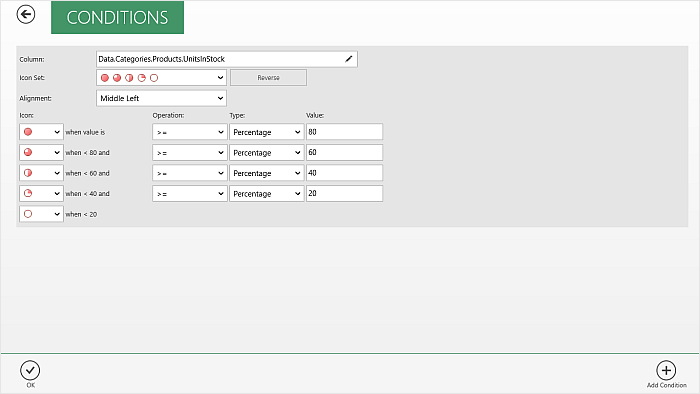Open the Type dropdown in value 80 row
This screenshot has height=394, width=700.
tap(267, 132)
